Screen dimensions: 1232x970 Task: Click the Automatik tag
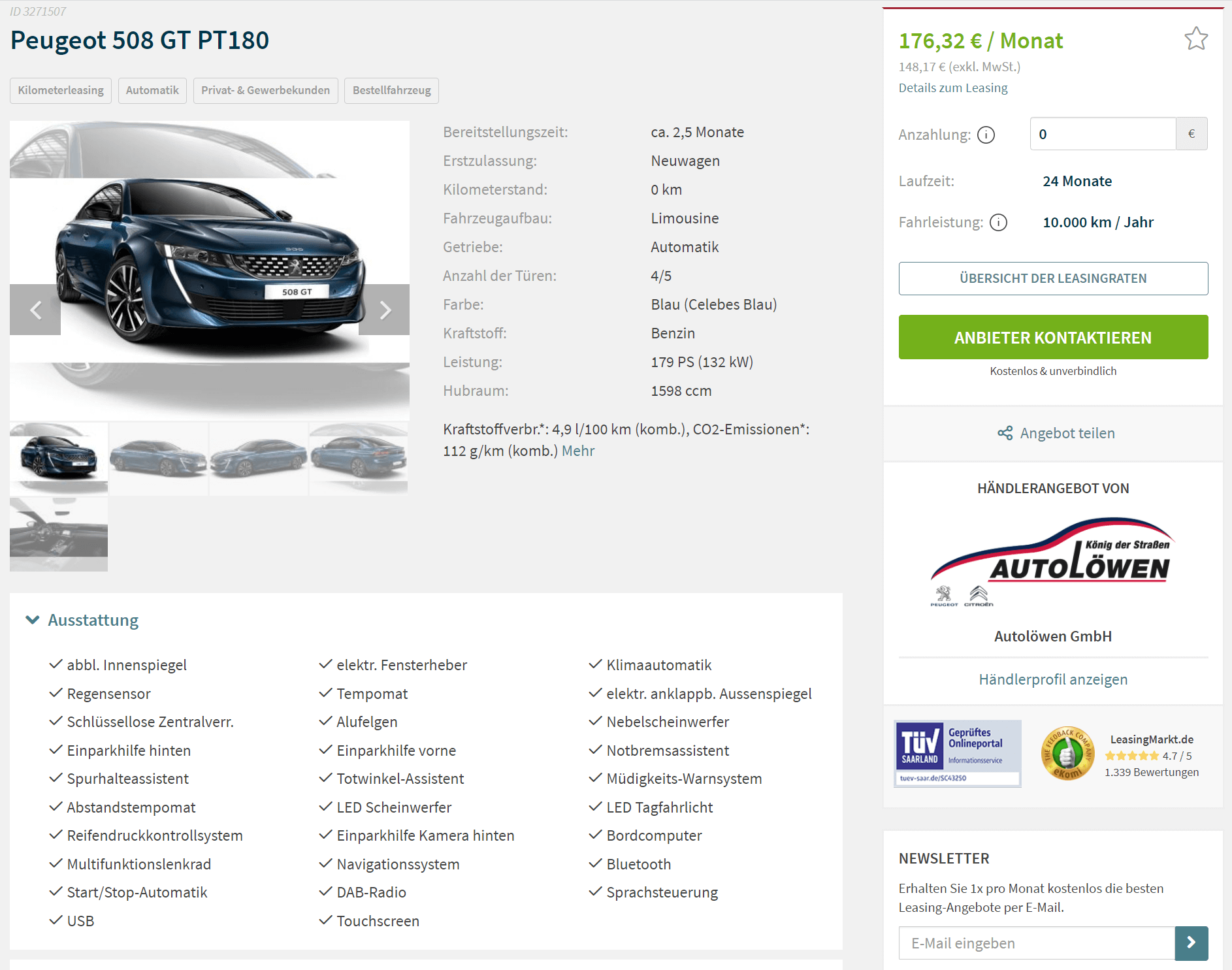(152, 90)
